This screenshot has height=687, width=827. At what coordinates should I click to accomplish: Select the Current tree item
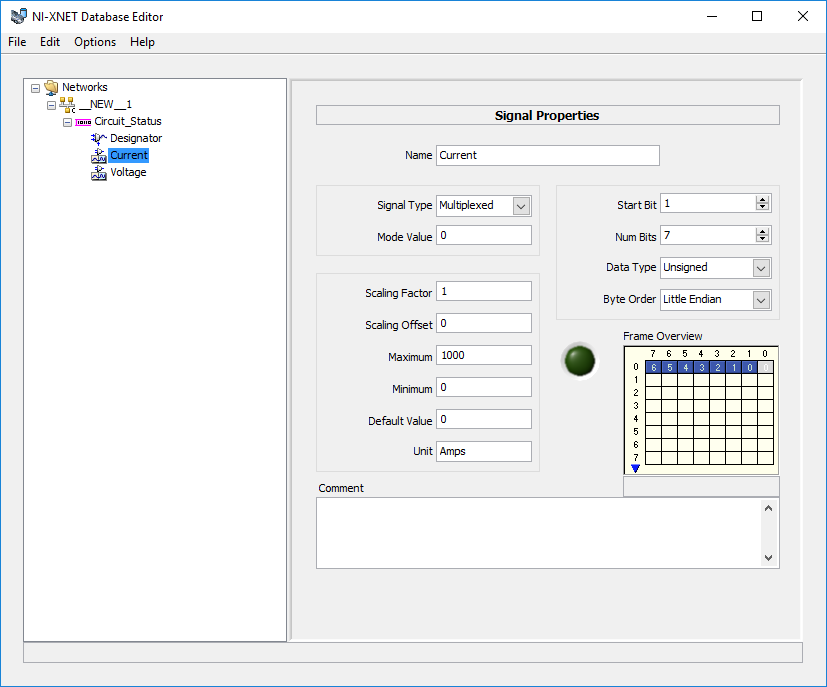129,156
